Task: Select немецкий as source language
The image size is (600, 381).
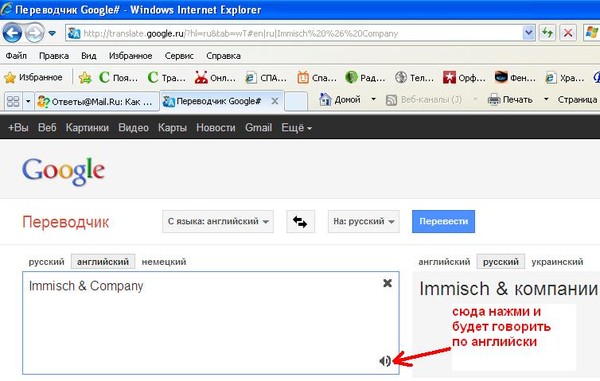Action: [x=164, y=262]
